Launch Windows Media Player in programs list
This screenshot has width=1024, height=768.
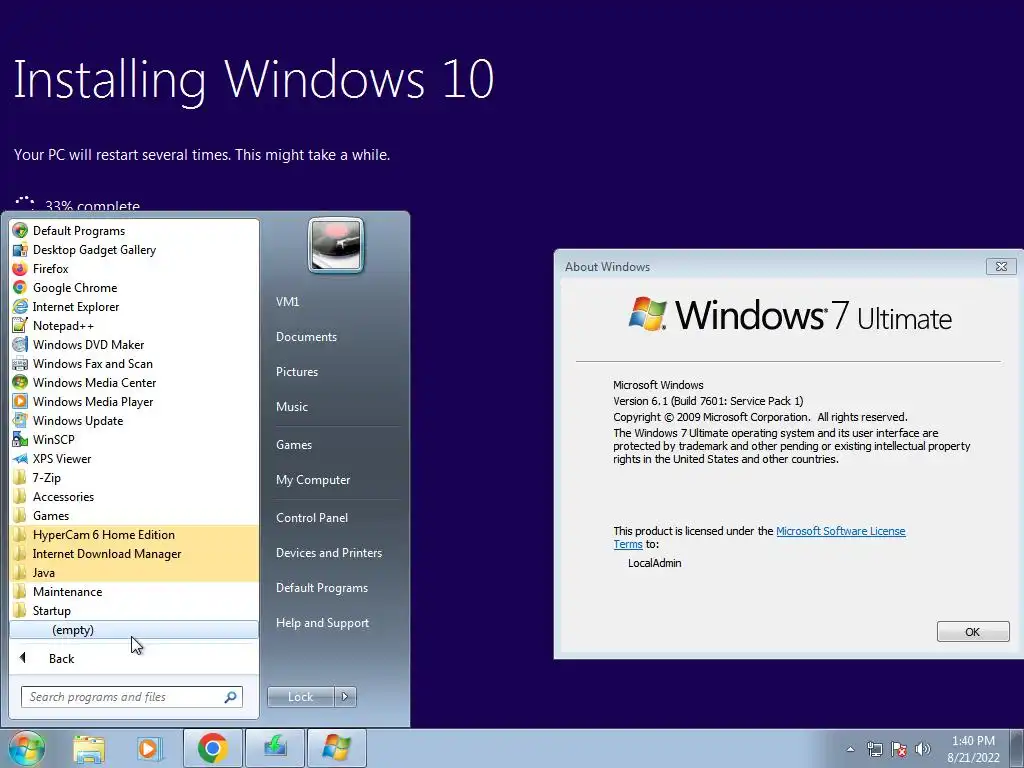20,402
